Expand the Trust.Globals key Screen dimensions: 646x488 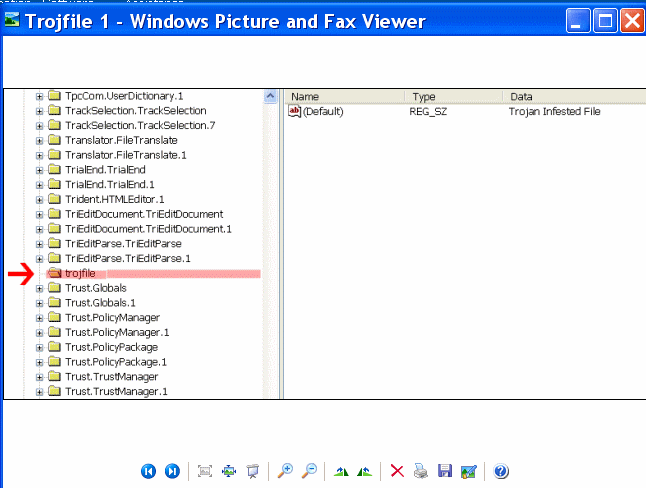[x=39, y=289]
